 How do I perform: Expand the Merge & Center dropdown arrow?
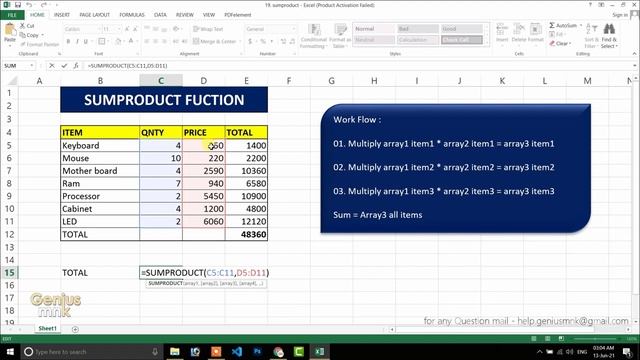point(239,41)
